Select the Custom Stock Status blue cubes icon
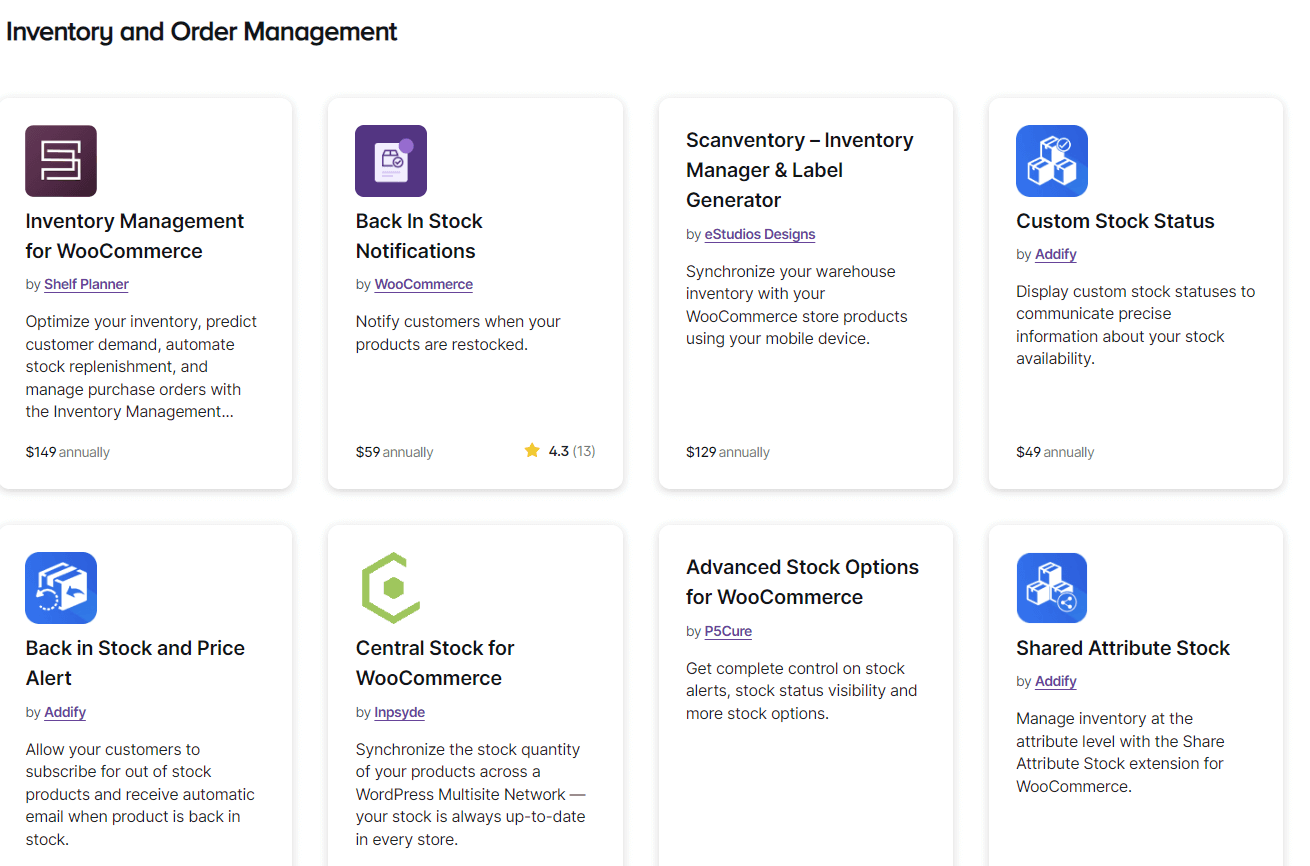1310x866 pixels. pyautogui.click(x=1052, y=161)
